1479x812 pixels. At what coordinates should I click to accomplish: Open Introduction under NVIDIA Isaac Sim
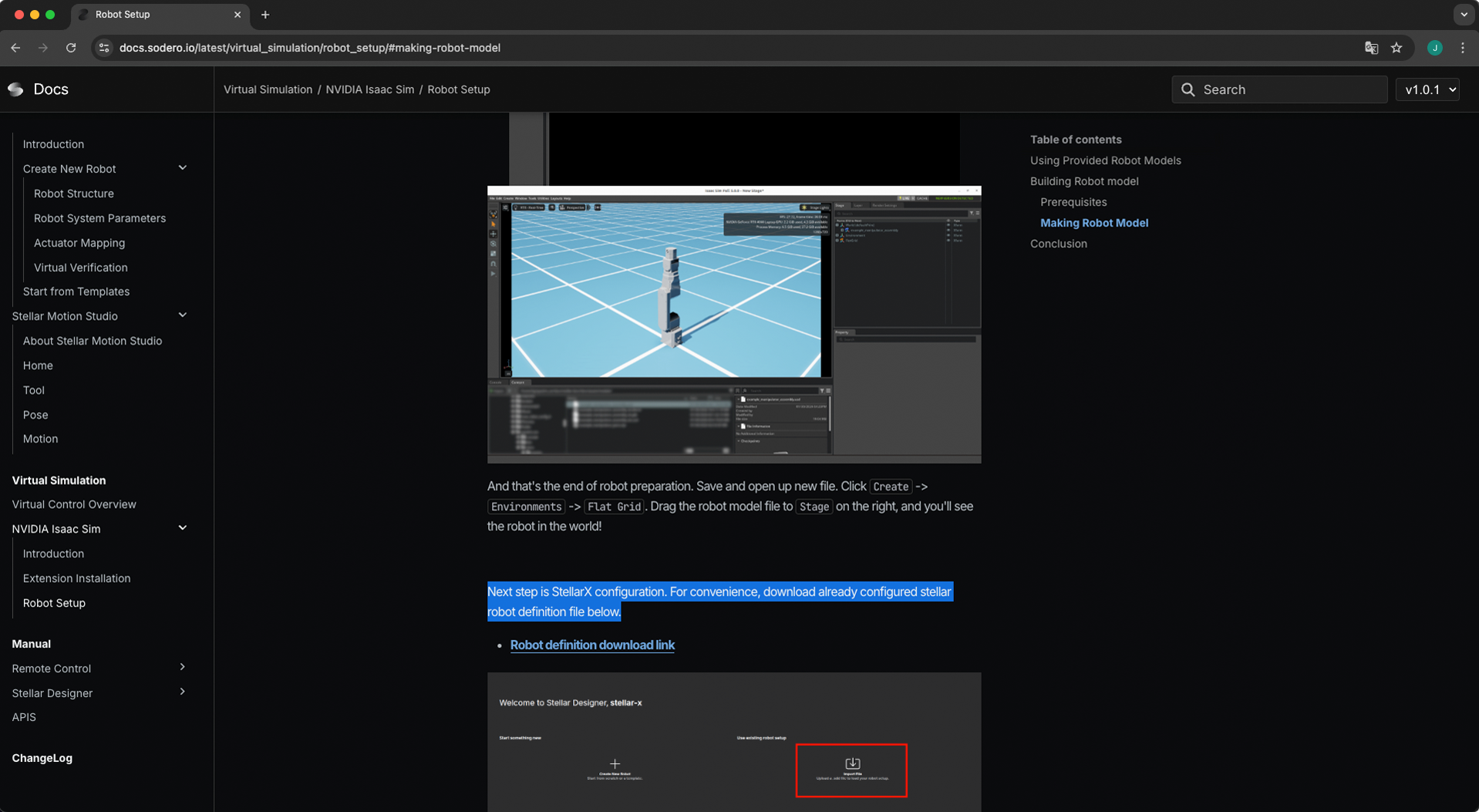[53, 554]
